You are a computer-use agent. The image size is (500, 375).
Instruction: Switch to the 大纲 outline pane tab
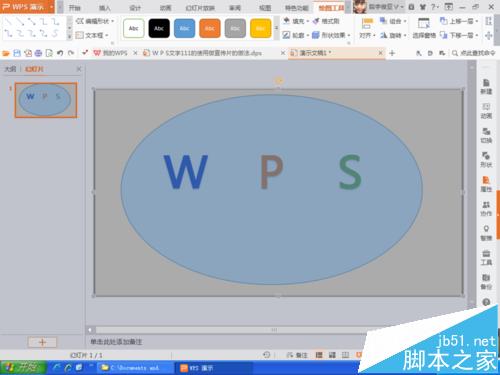pos(10,69)
